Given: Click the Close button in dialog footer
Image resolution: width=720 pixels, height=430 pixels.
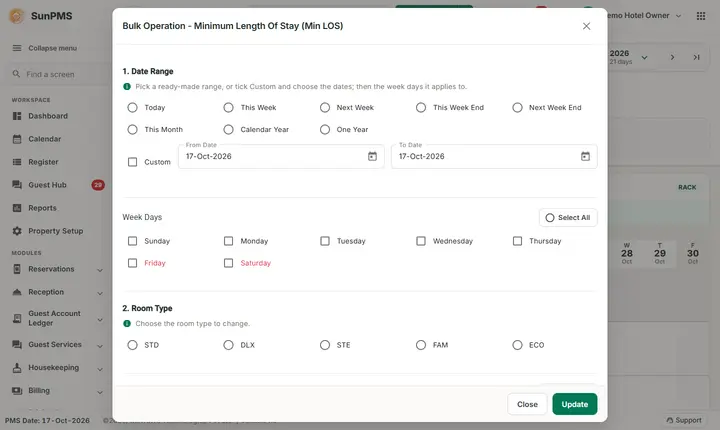Looking at the screenshot, I should coord(527,404).
